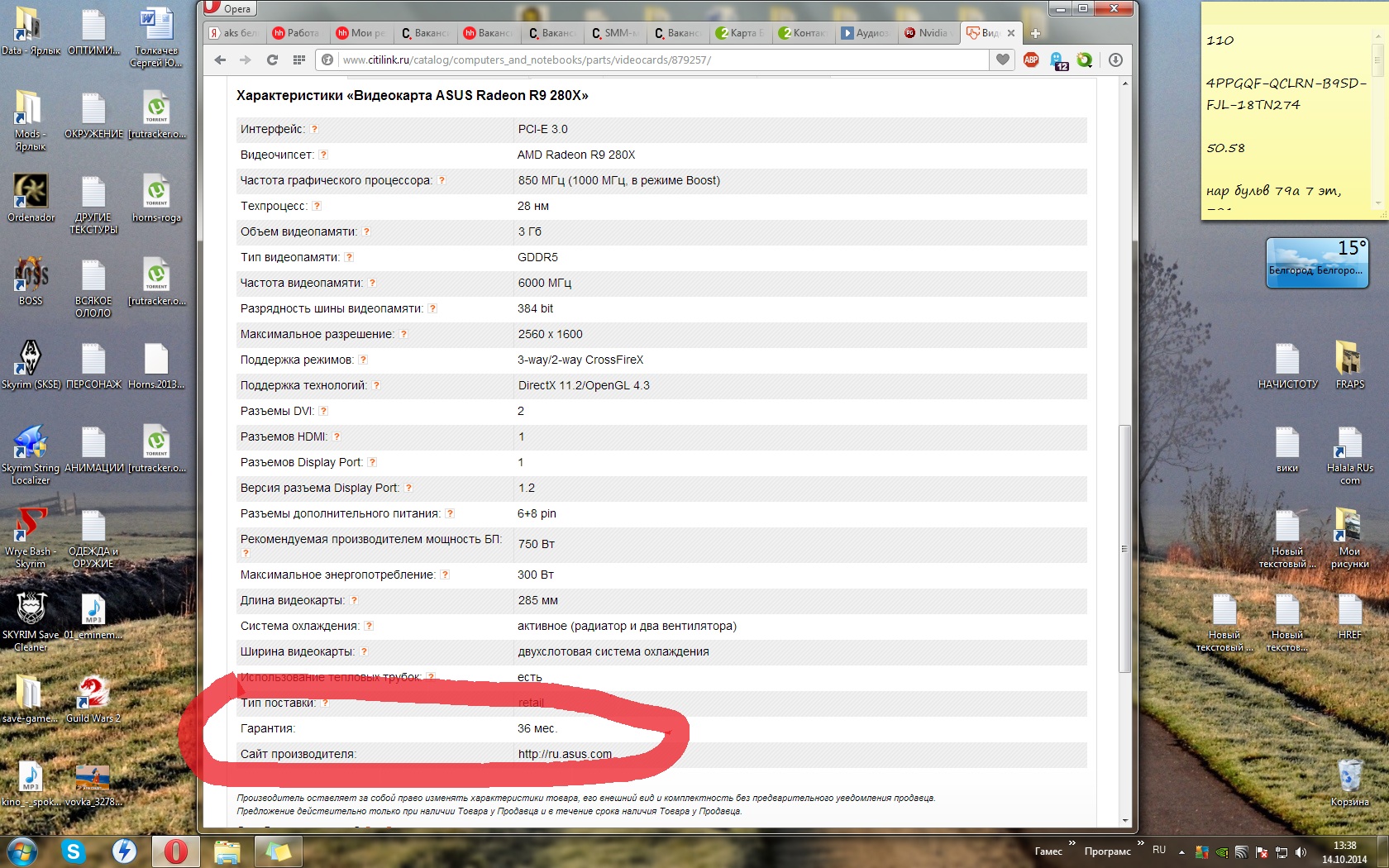The width and height of the screenshot is (1389, 868).
Task: Open help icon next to Видеочипсет
Action: pyautogui.click(x=323, y=155)
